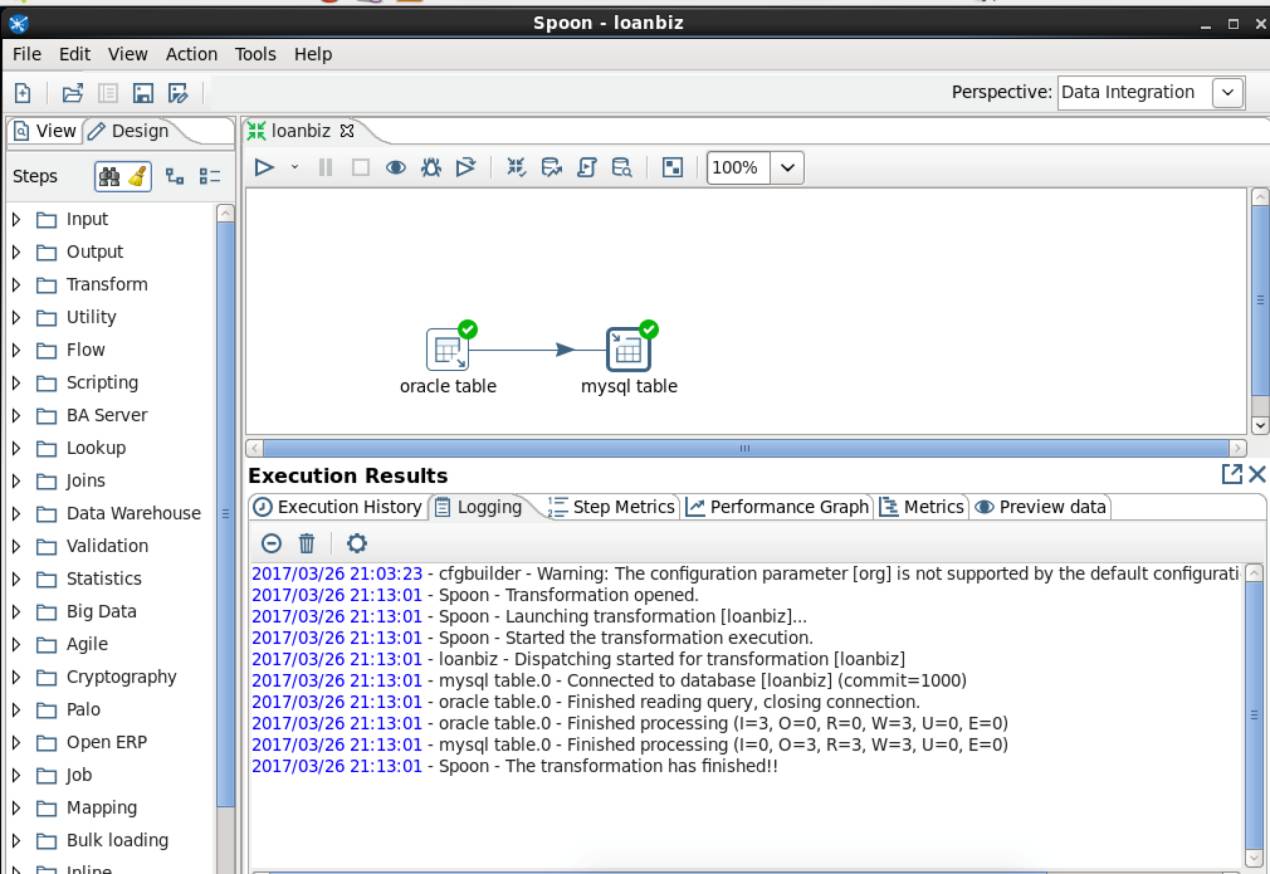Viewport: 1270px width, 874px height.
Task: Switch to the Design tab
Action: pos(128,131)
